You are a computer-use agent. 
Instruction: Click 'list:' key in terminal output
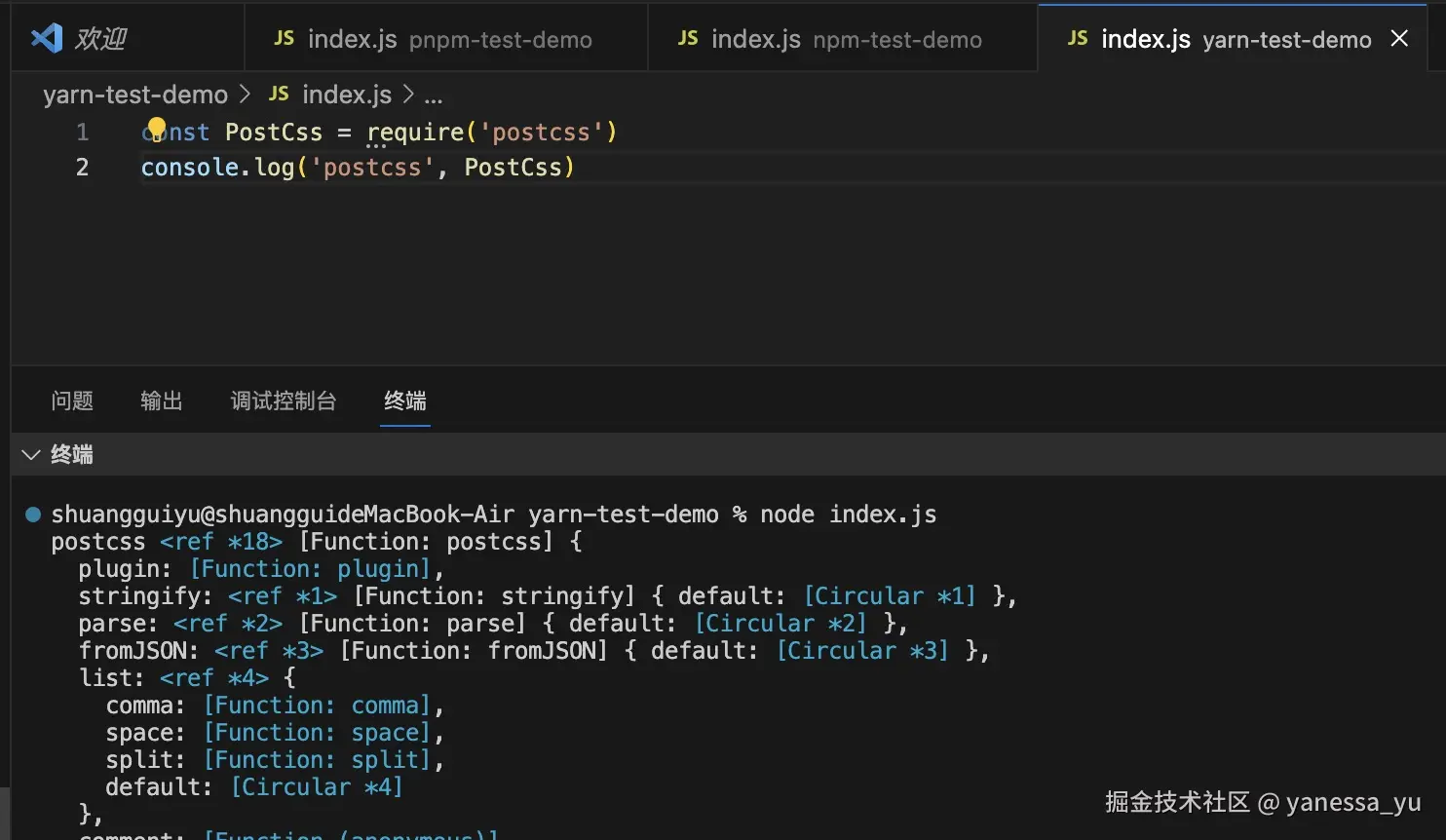pos(112,678)
